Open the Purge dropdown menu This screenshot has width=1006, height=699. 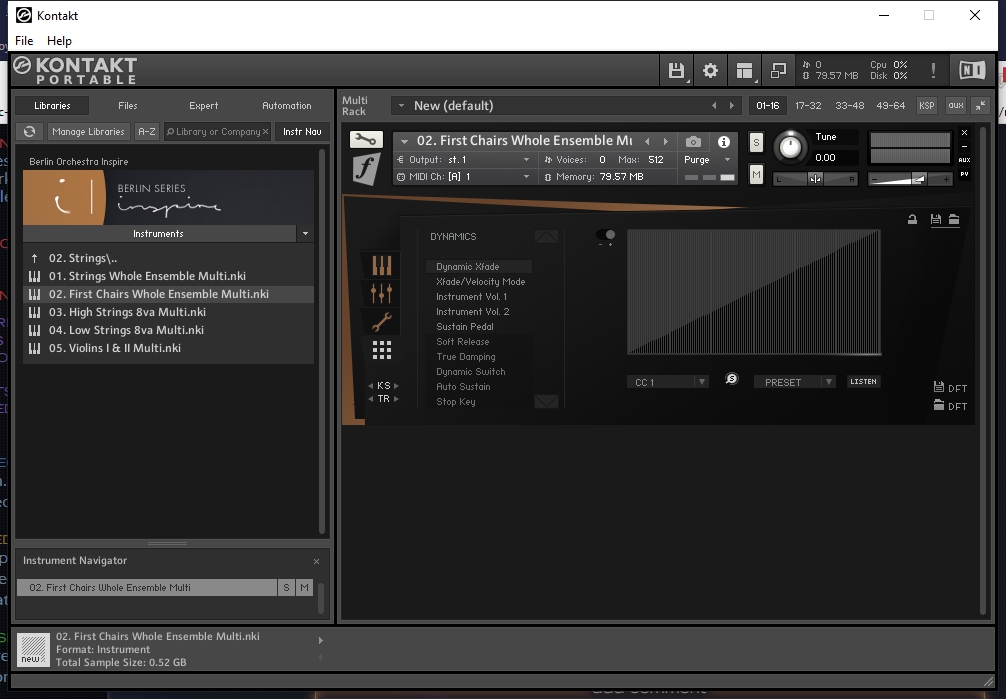[x=727, y=160]
